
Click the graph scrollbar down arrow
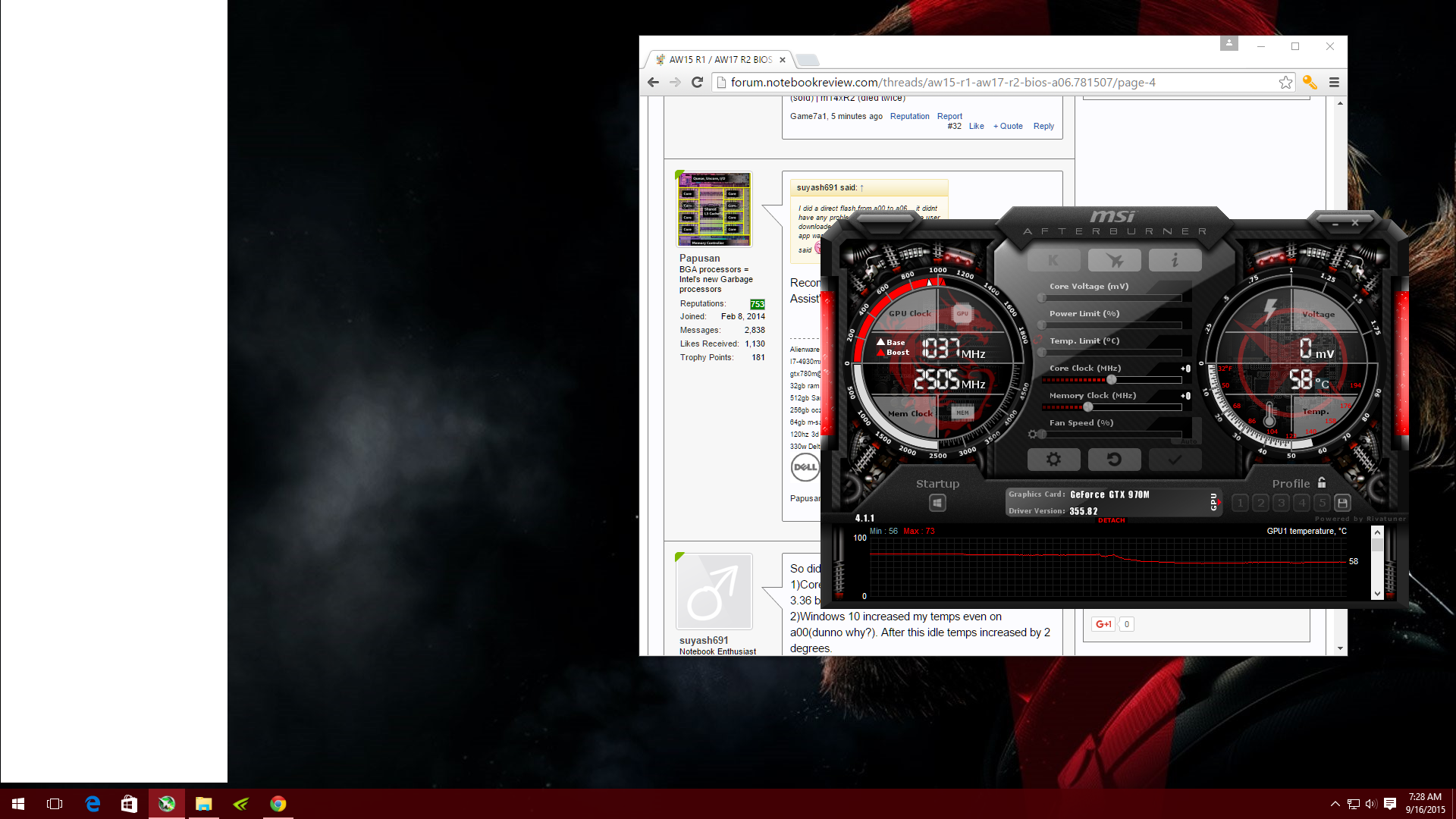click(1377, 594)
